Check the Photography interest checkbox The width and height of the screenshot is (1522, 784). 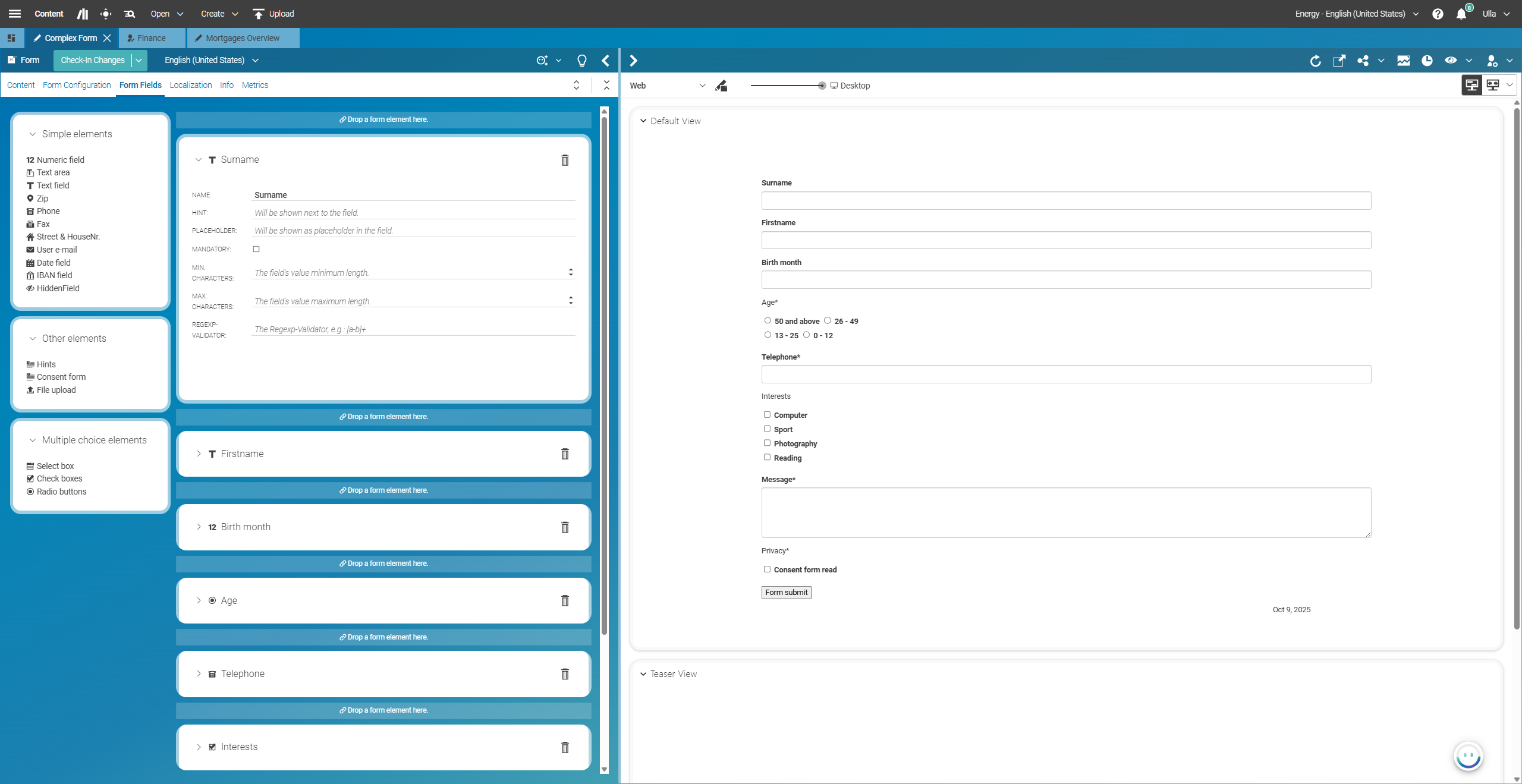pos(767,443)
